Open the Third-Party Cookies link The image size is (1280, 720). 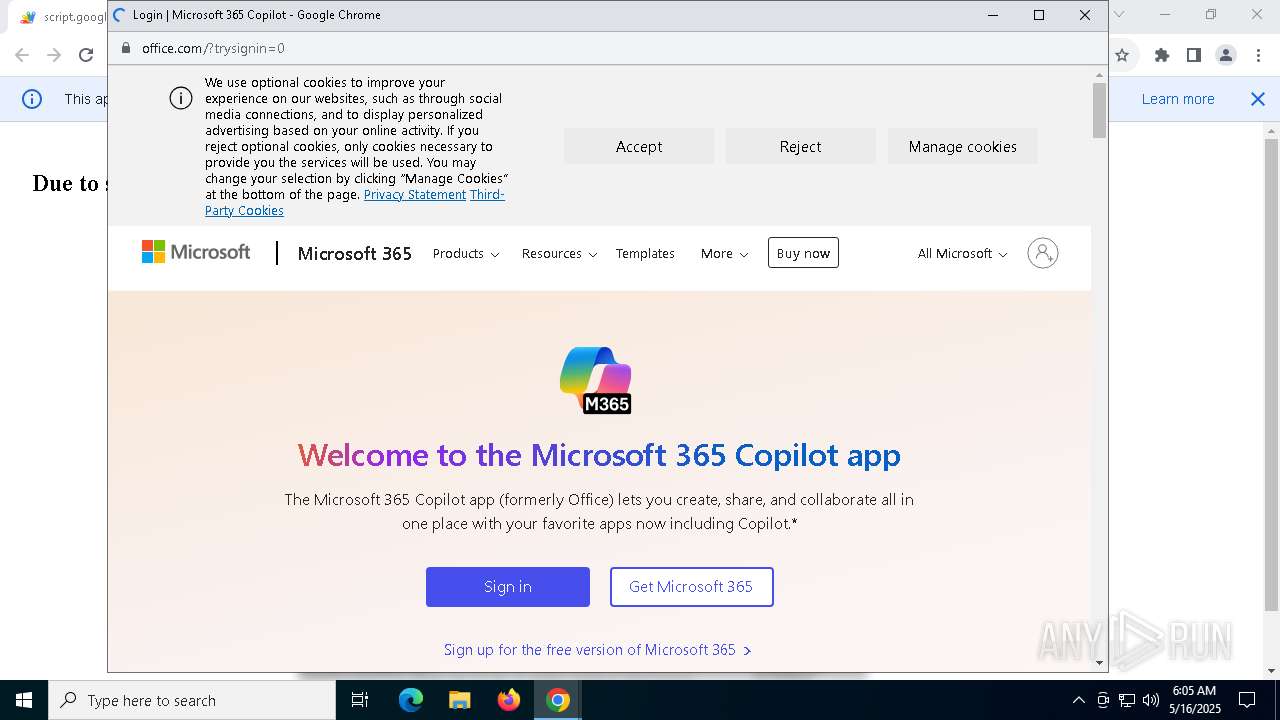[x=244, y=211]
